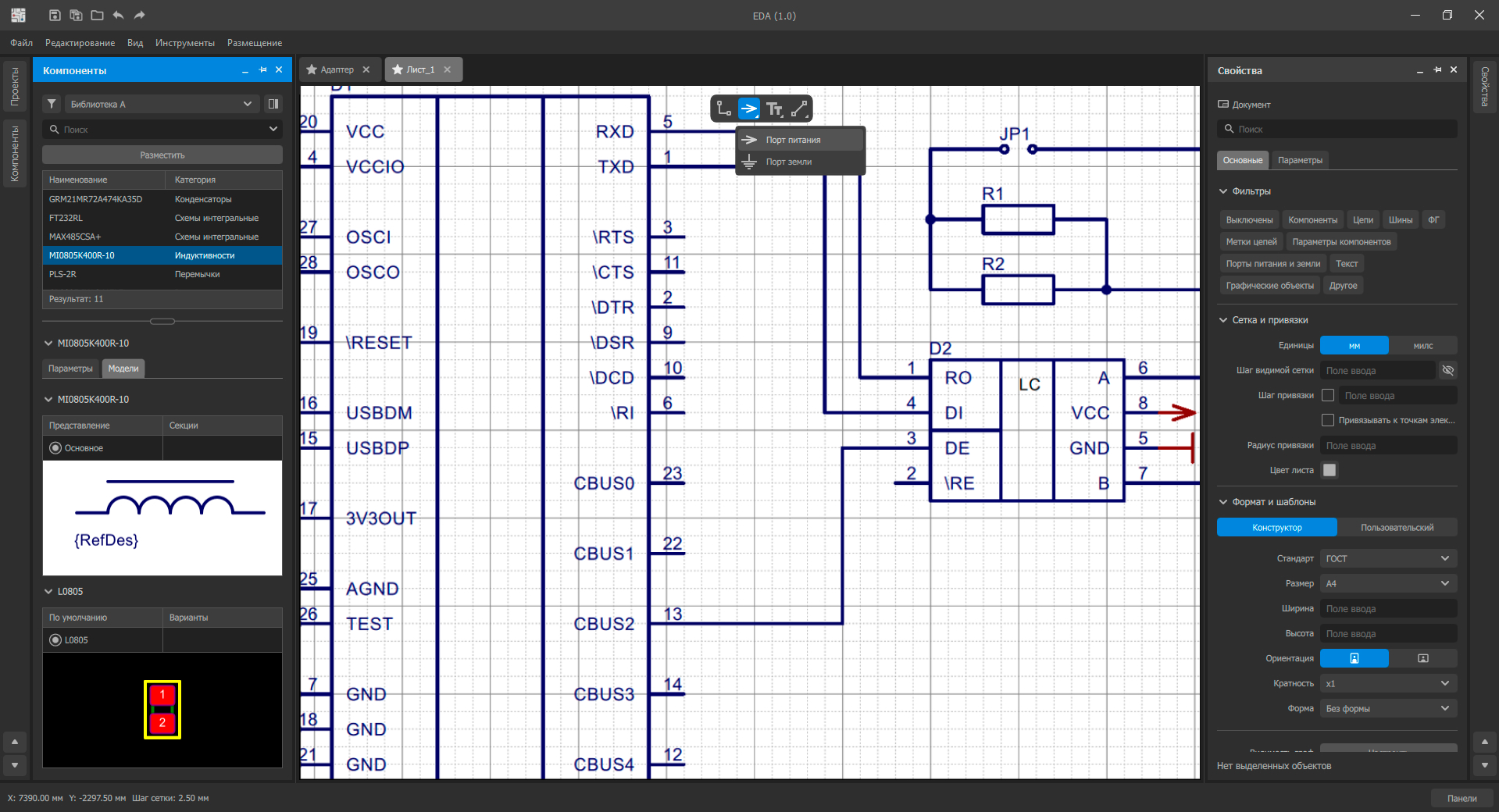Open the Файл menu
This screenshot has width=1499, height=812.
coord(22,43)
